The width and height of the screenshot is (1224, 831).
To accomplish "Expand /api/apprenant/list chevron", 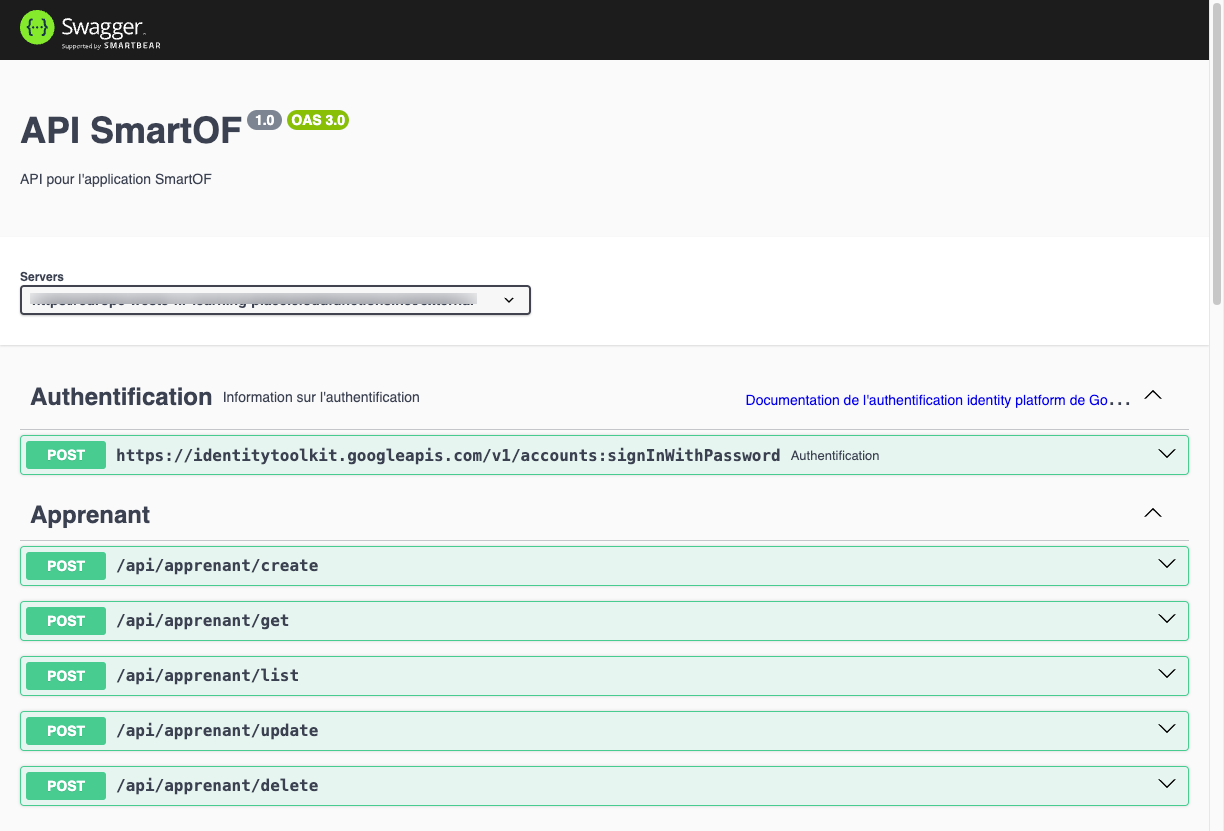I will click(1166, 674).
